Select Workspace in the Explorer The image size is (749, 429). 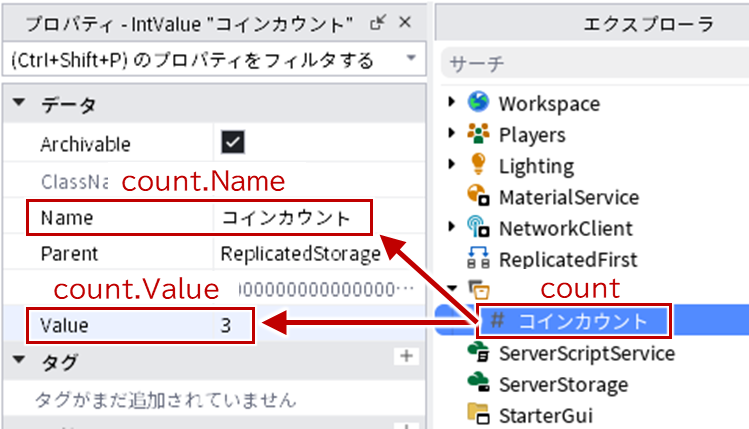click(549, 104)
